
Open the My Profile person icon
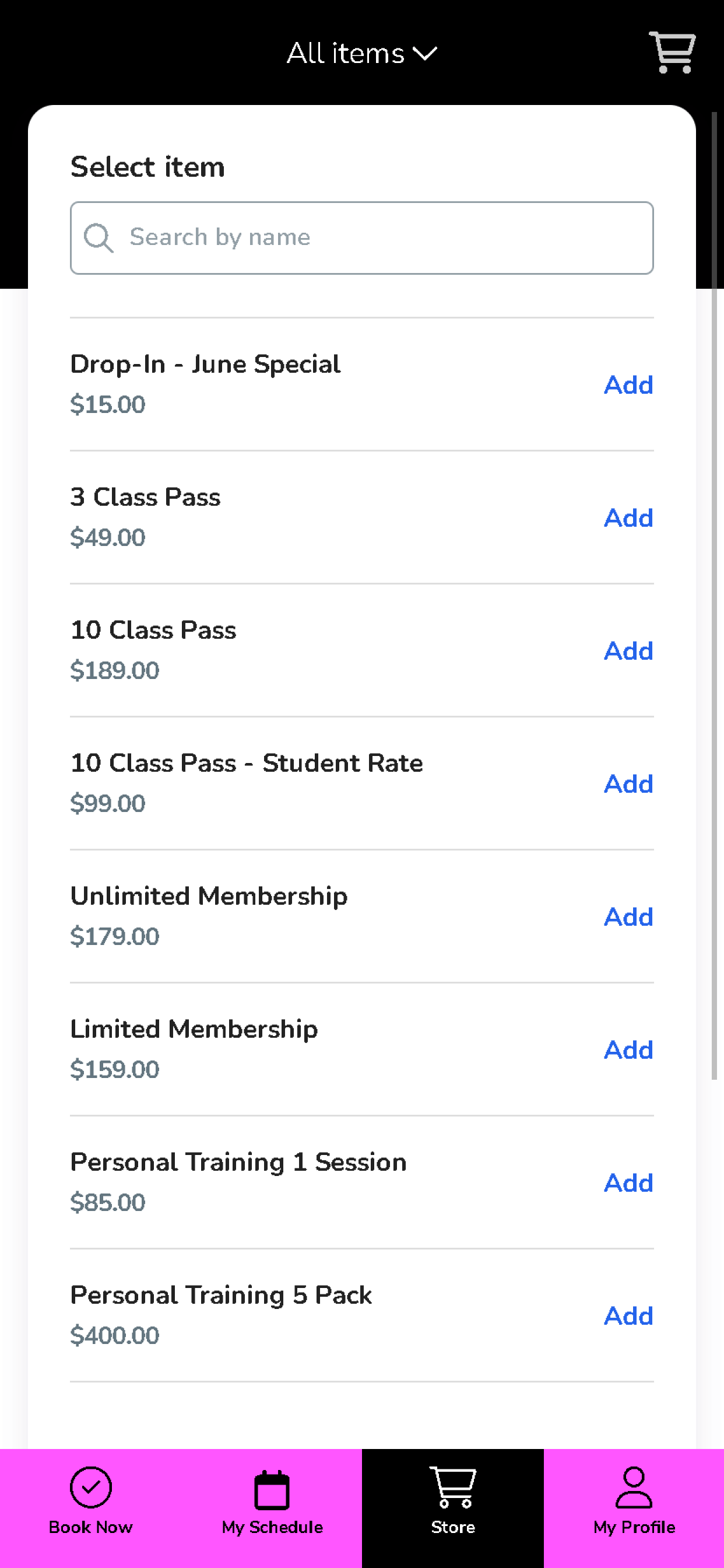(x=634, y=1487)
